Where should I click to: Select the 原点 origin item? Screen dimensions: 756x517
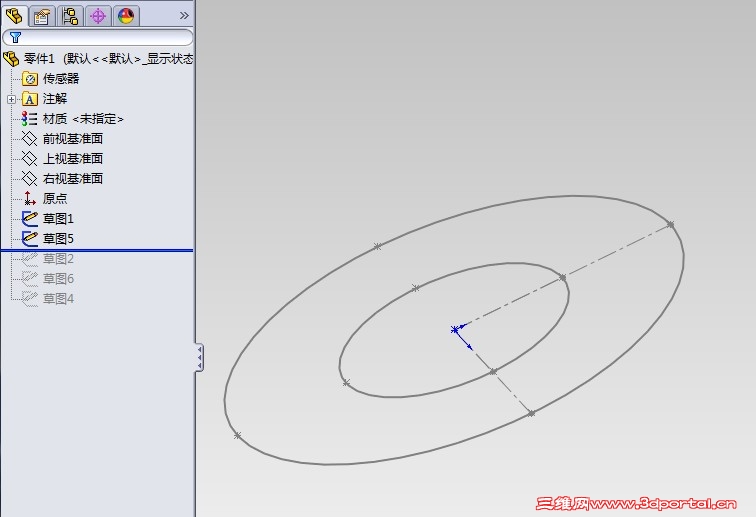54,199
